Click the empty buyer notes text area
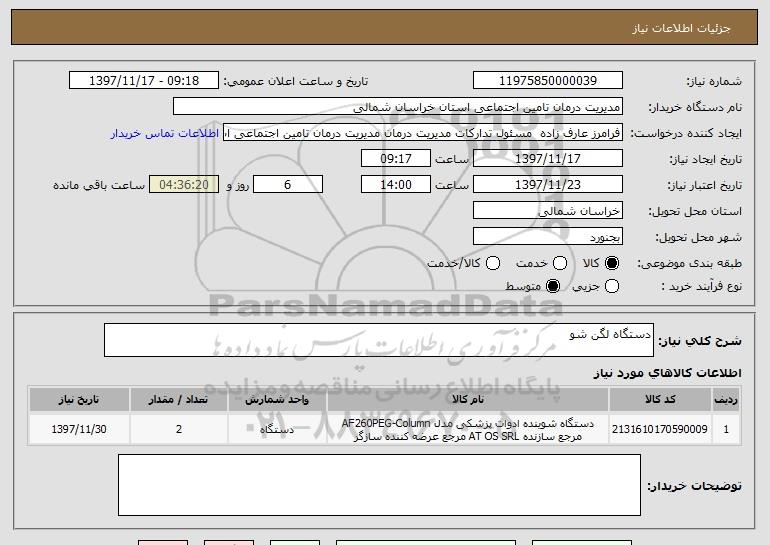The width and height of the screenshot is (770, 545). [x=379, y=485]
